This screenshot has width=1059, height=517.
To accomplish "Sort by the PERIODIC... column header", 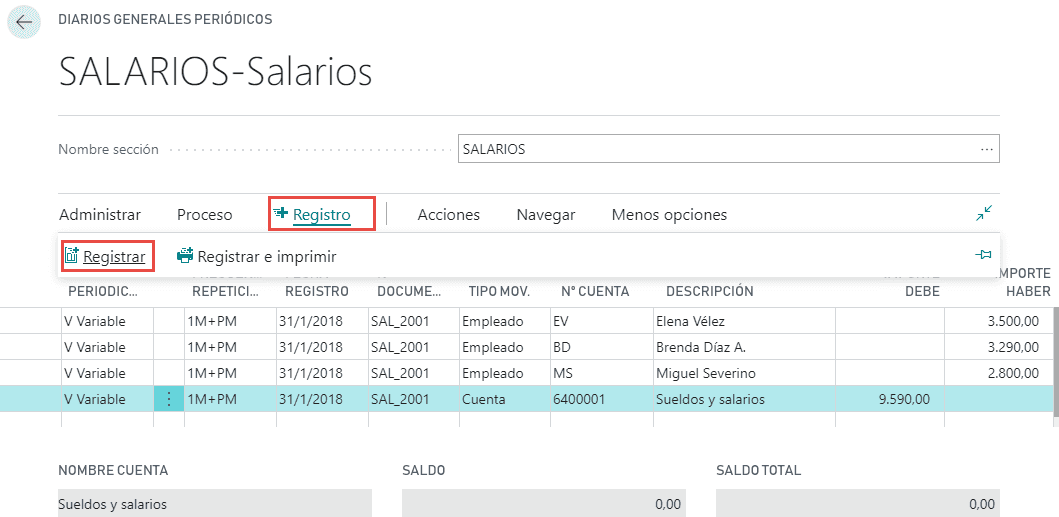I will [103, 291].
